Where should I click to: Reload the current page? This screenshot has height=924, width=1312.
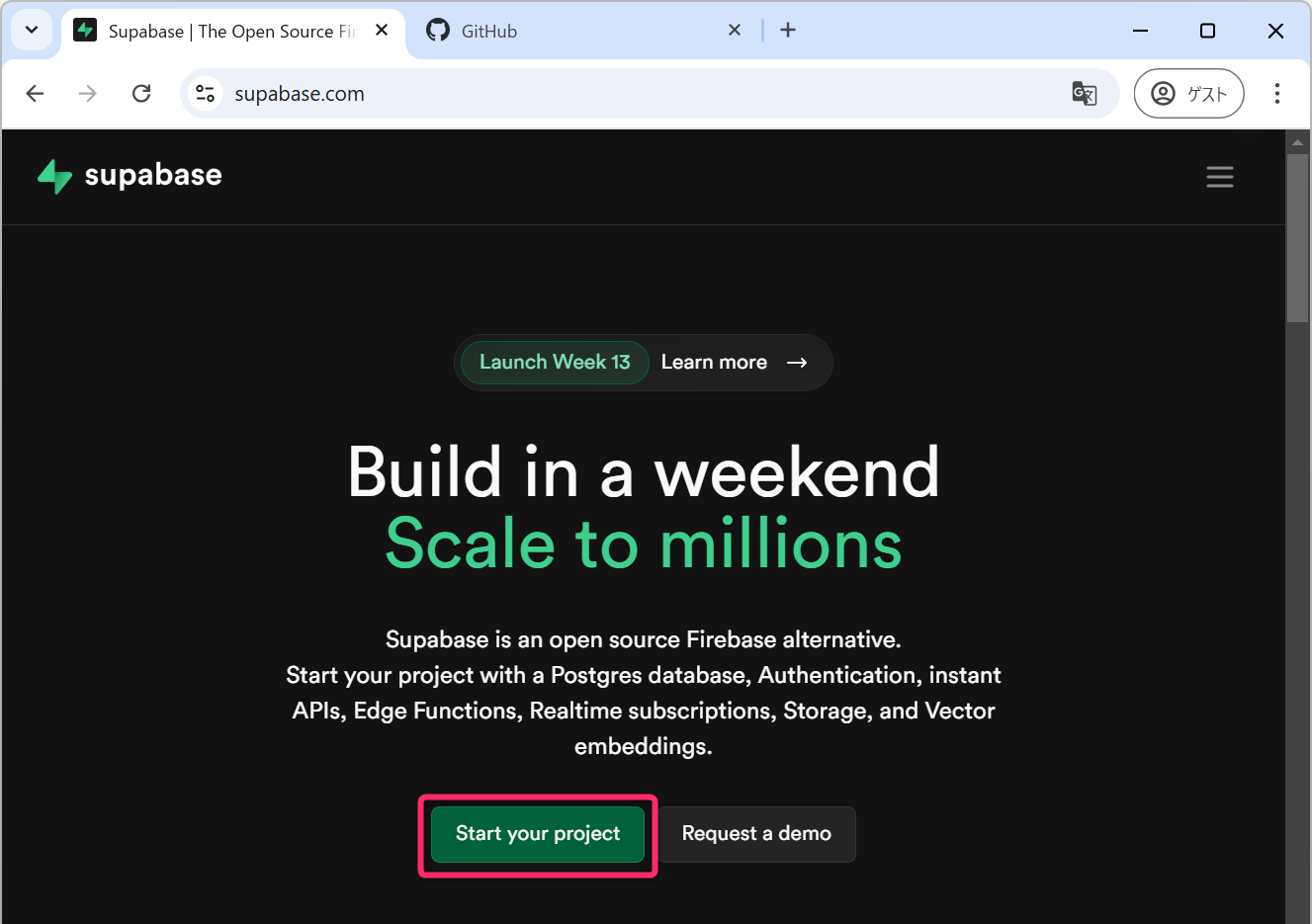pyautogui.click(x=141, y=94)
